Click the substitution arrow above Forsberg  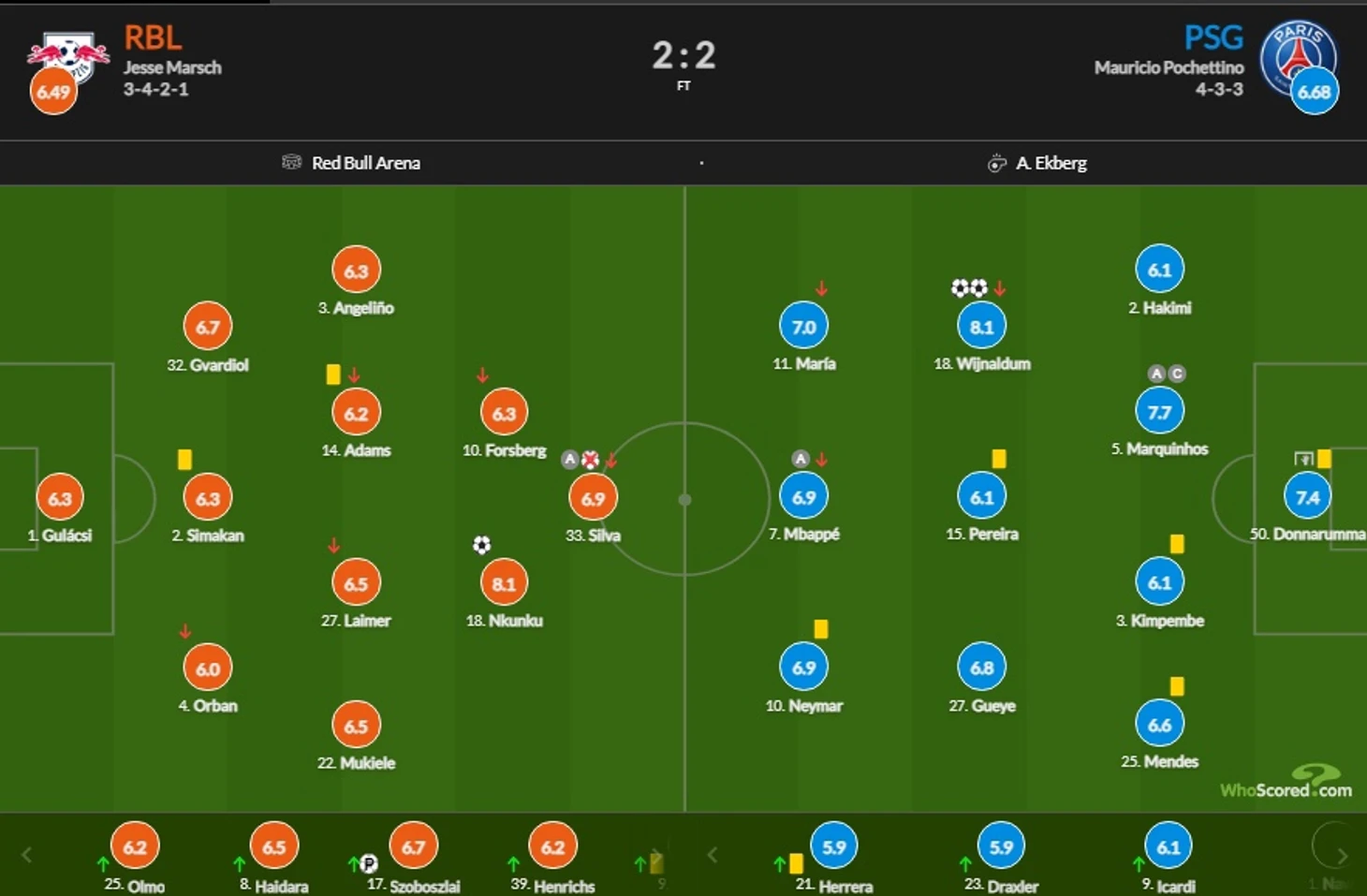[482, 375]
